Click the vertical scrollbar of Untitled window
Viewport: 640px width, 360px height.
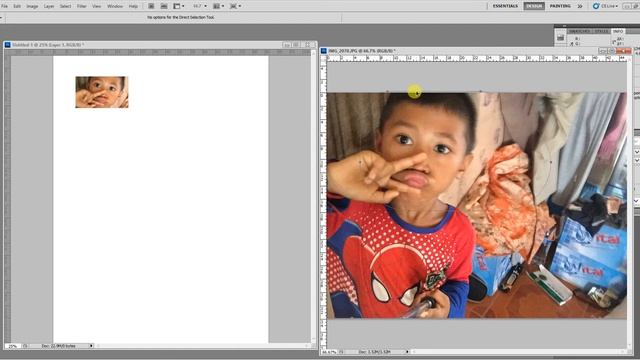tap(313, 196)
